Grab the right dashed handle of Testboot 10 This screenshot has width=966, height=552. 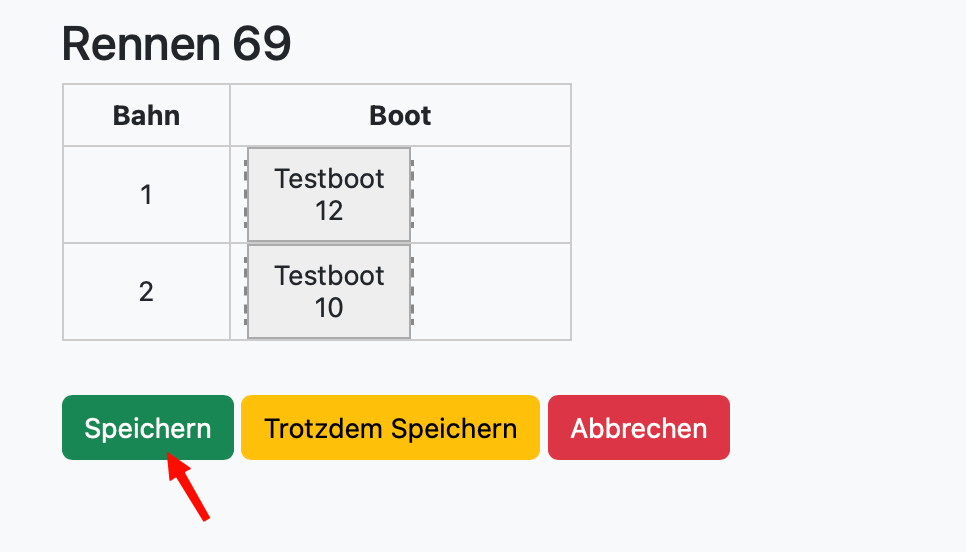click(412, 291)
